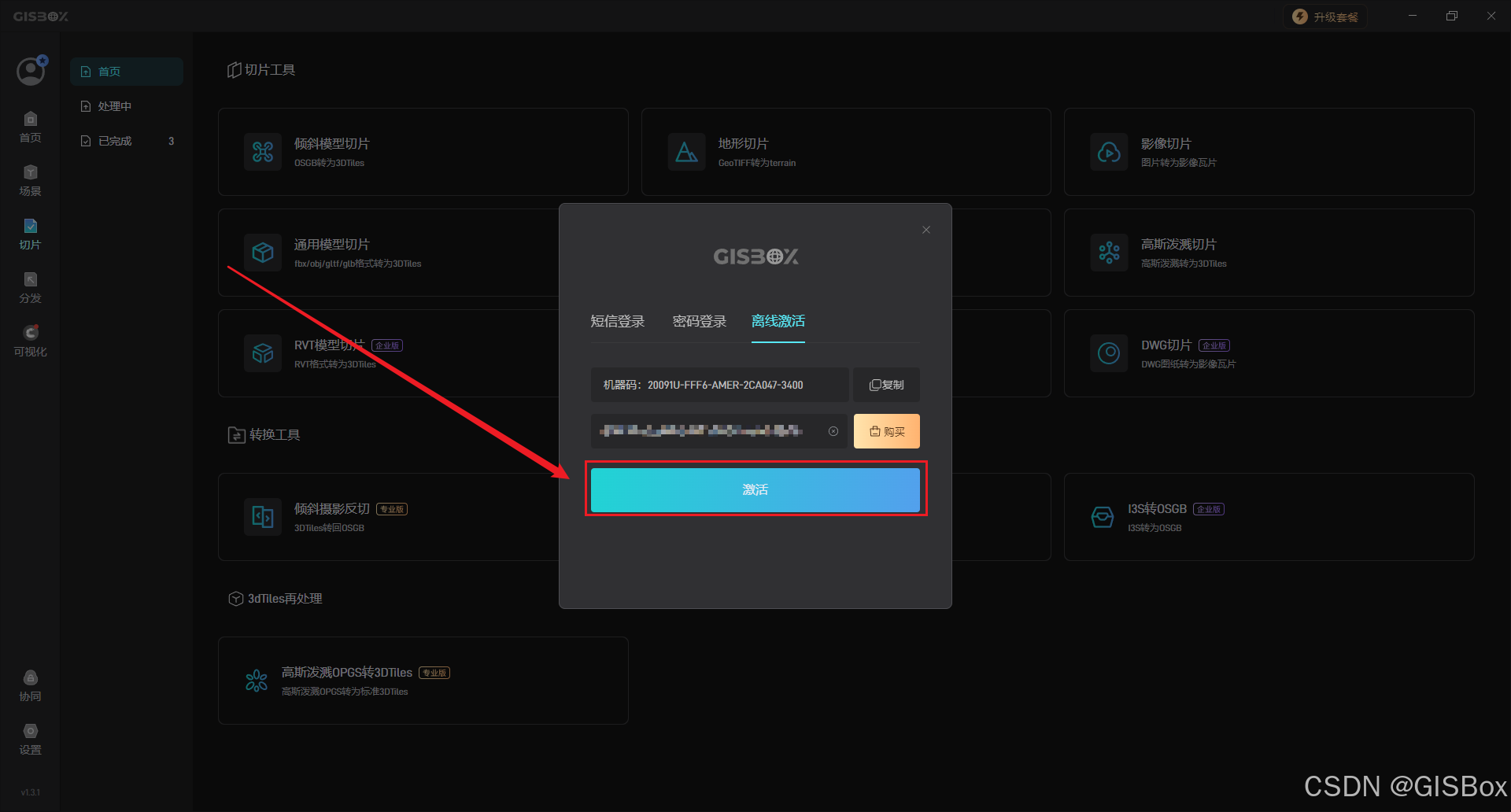The image size is (1511, 812).
Task: Open I3S转OSGB card title
Action: pos(1157,509)
